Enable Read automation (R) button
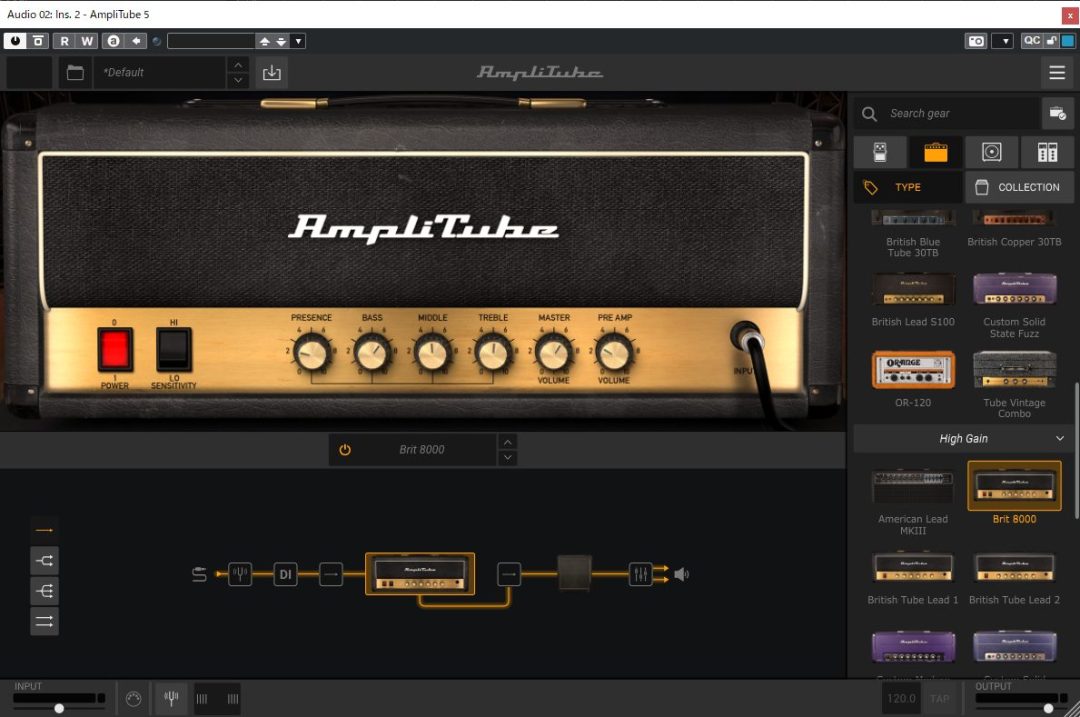 click(x=64, y=41)
